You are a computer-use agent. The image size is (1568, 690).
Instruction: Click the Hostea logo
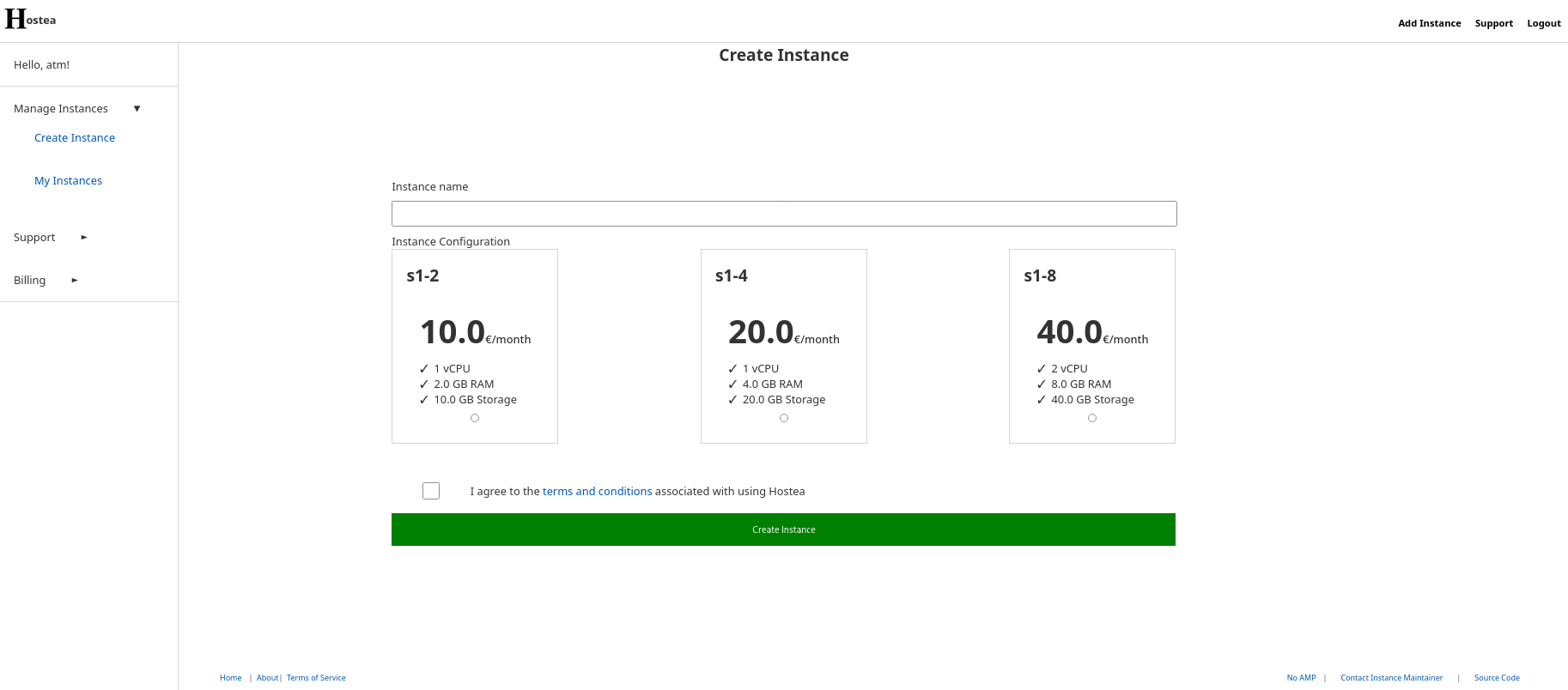[31, 19]
